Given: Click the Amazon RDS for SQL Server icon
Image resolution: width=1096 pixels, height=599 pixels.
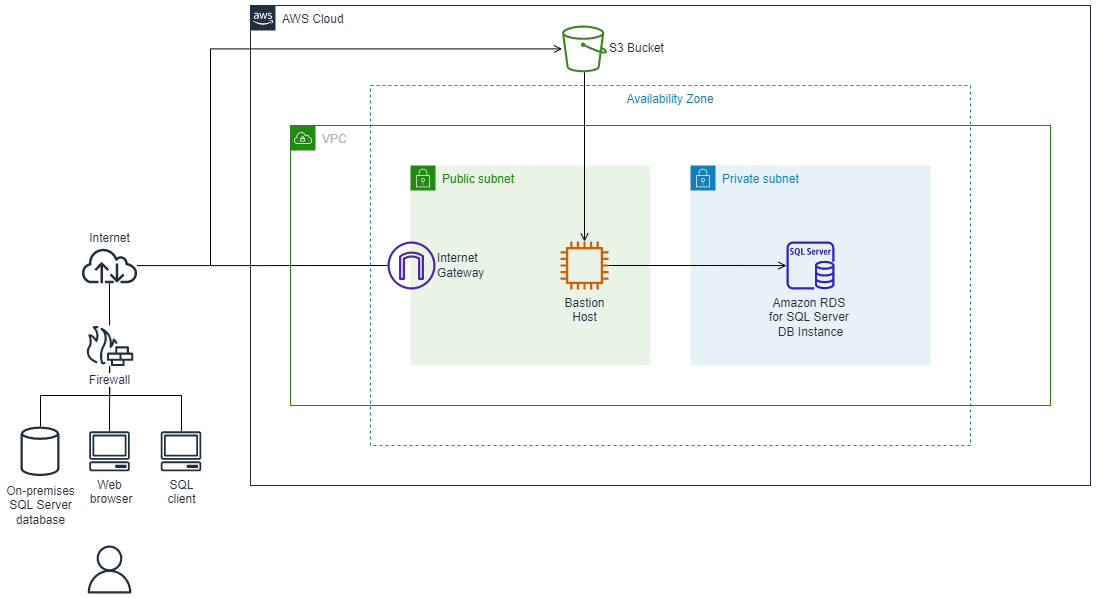Looking at the screenshot, I should coord(810,265).
